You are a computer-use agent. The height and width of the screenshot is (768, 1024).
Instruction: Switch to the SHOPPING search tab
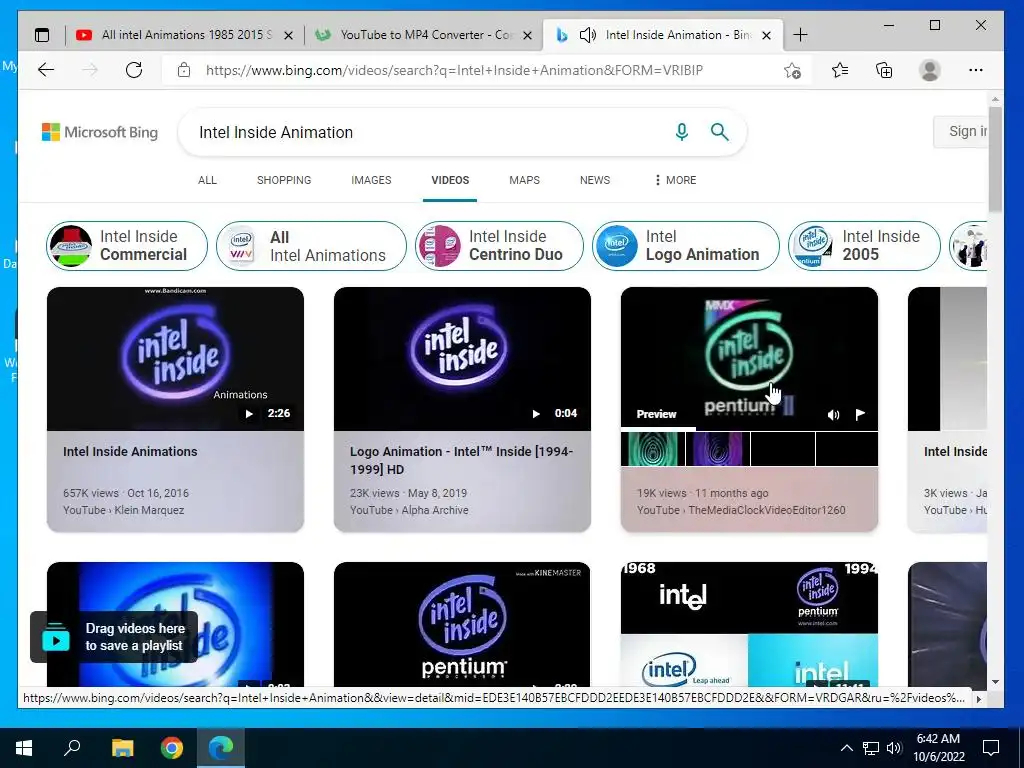click(x=284, y=180)
